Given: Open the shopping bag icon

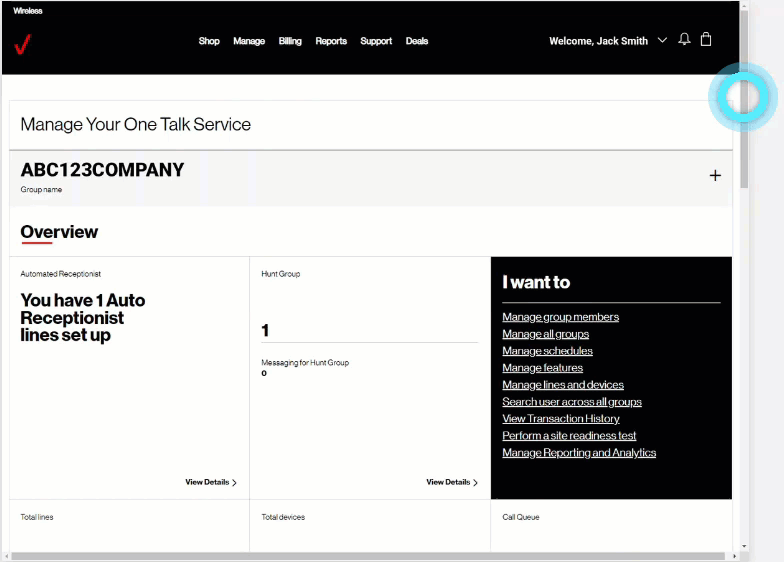Looking at the screenshot, I should tap(706, 40).
